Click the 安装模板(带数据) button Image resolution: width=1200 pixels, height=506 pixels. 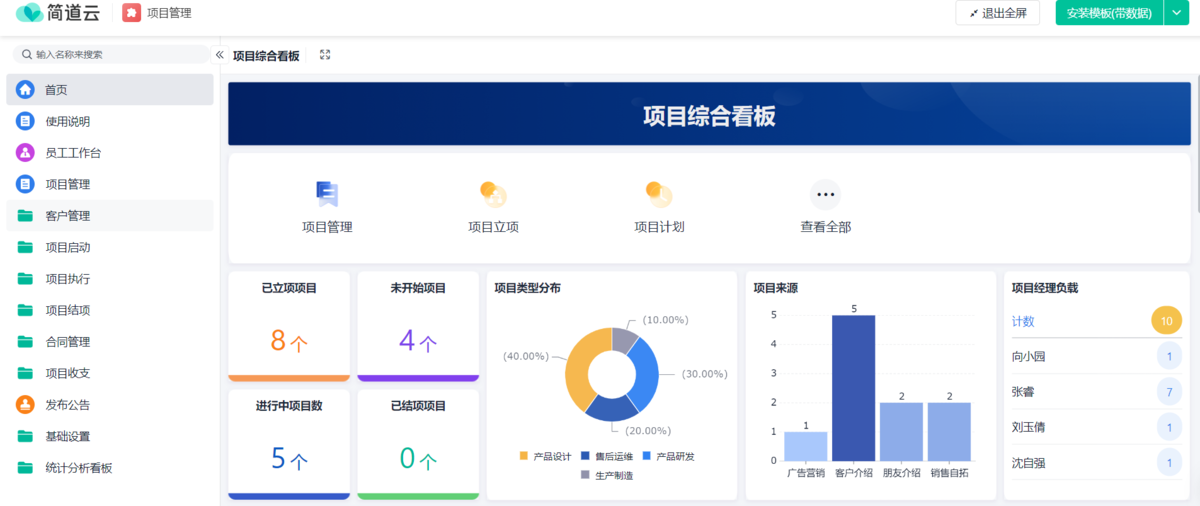(1110, 13)
